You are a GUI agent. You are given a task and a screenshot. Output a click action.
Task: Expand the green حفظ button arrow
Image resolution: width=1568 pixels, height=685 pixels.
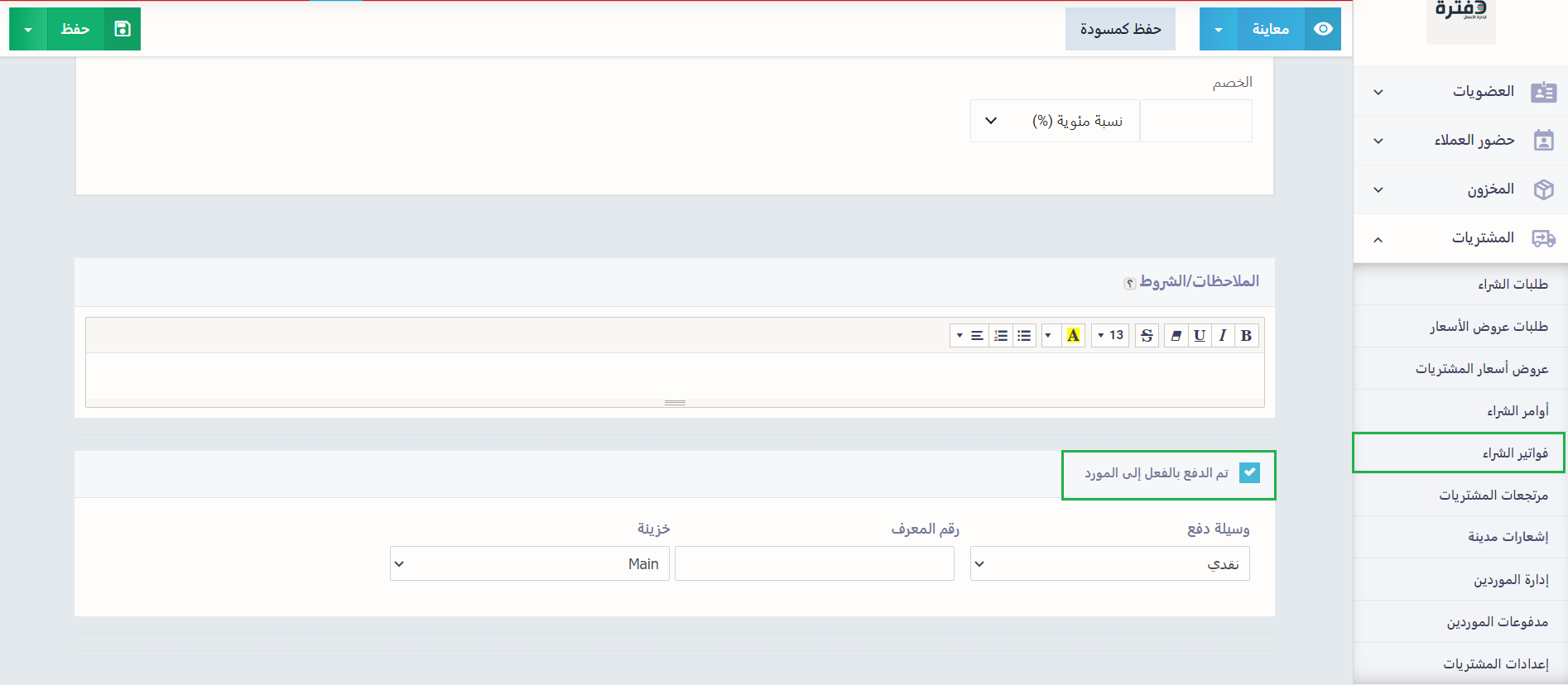[x=28, y=30]
